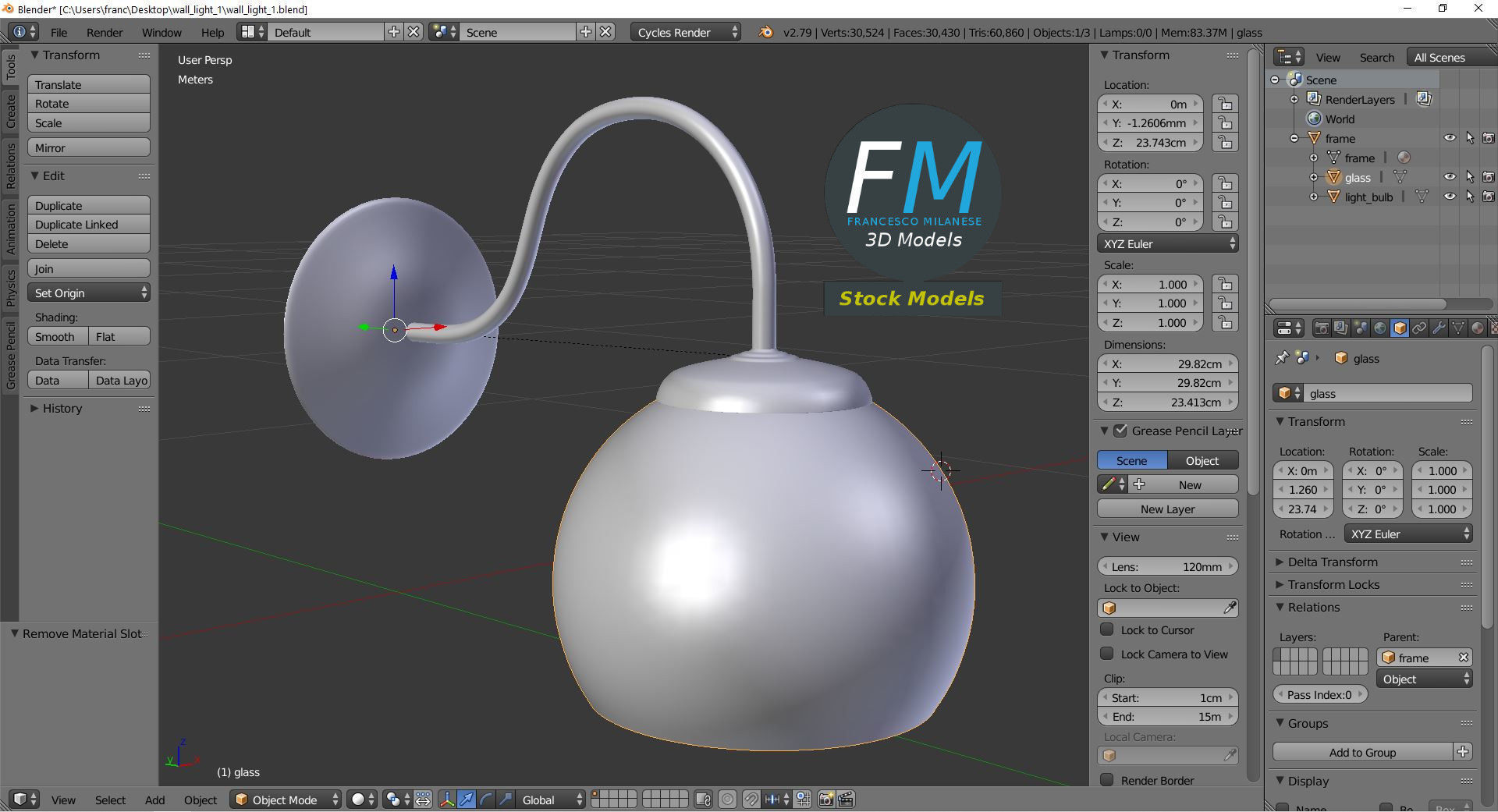
Task: Toggle renderability camera for light_bulb
Action: tap(1489, 197)
